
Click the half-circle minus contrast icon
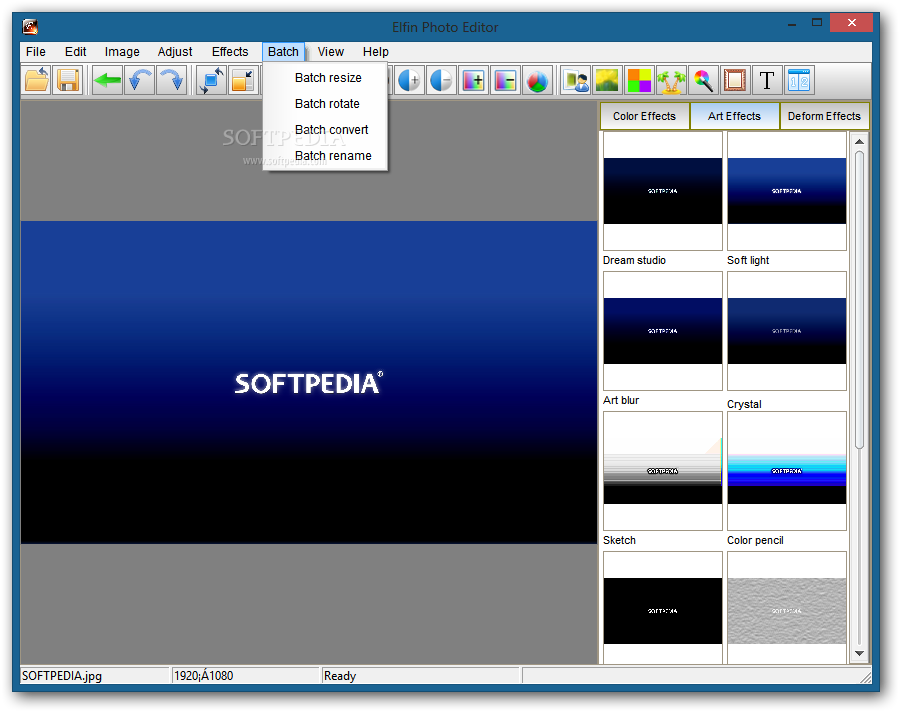[441, 80]
